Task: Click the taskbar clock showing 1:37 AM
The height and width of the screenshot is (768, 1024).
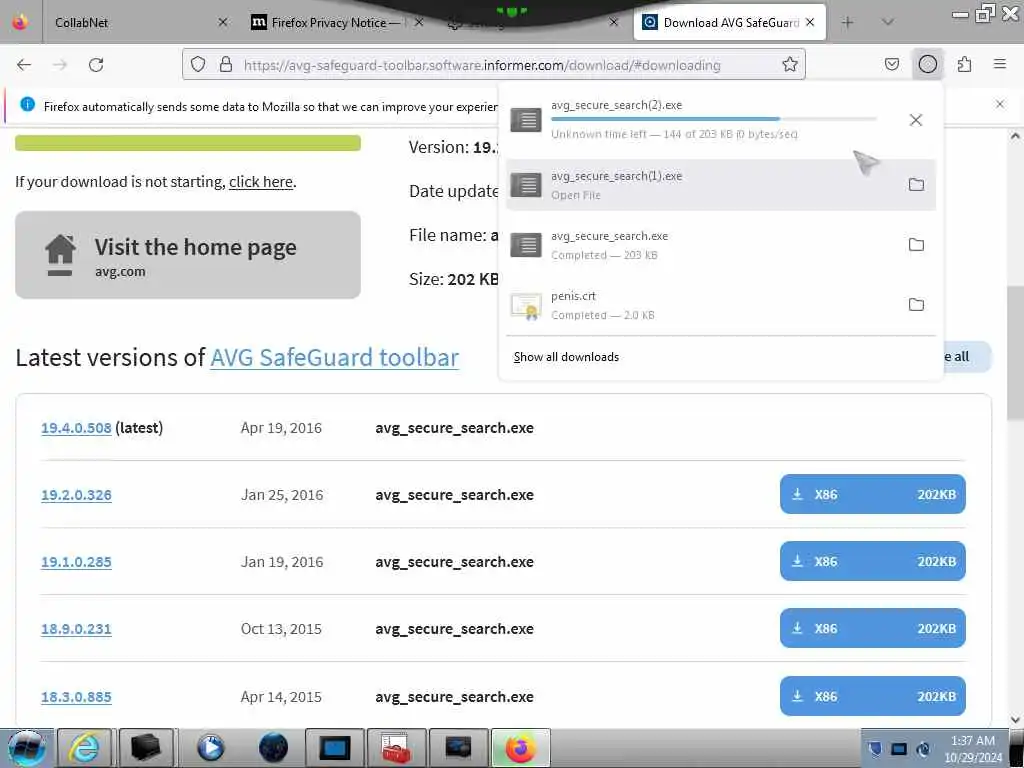Action: point(972,748)
